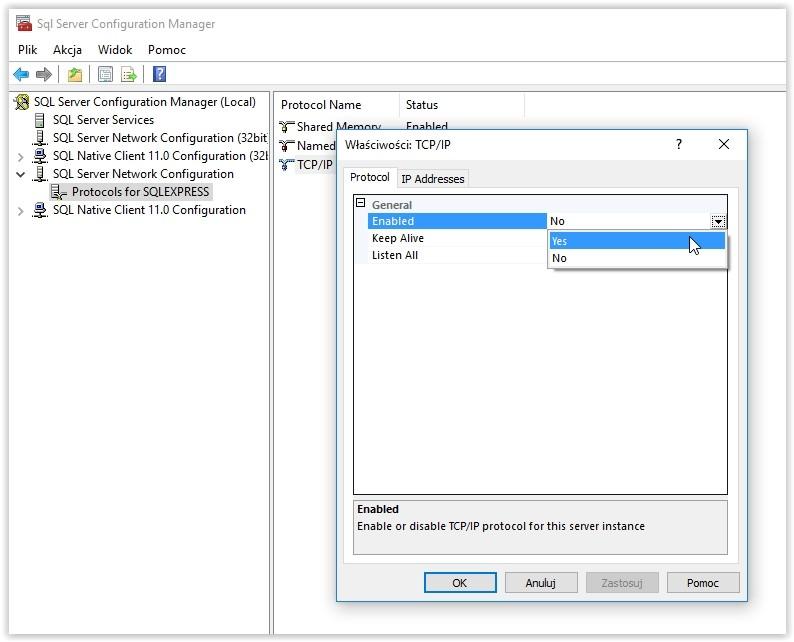Choose Yes in the Enabled dropdown

pos(637,241)
